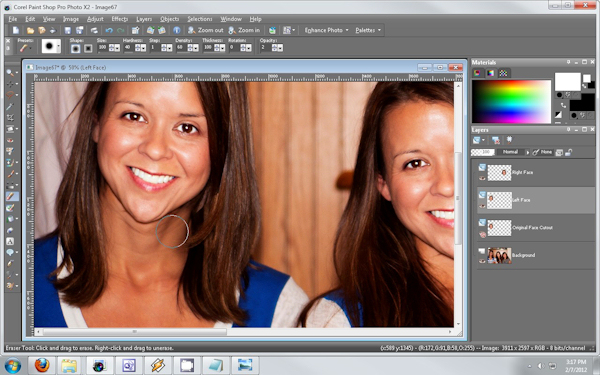Click the Size value input field
The width and height of the screenshot is (600, 375).
[103, 48]
